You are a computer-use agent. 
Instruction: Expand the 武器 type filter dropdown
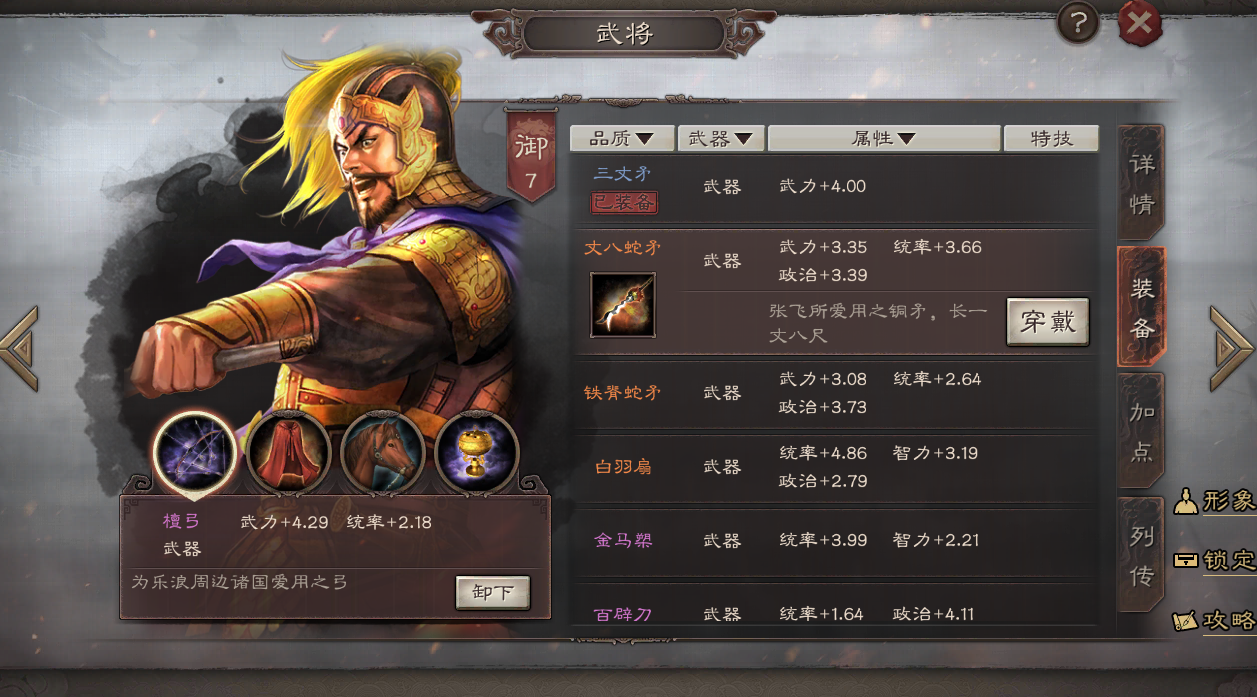[721, 138]
